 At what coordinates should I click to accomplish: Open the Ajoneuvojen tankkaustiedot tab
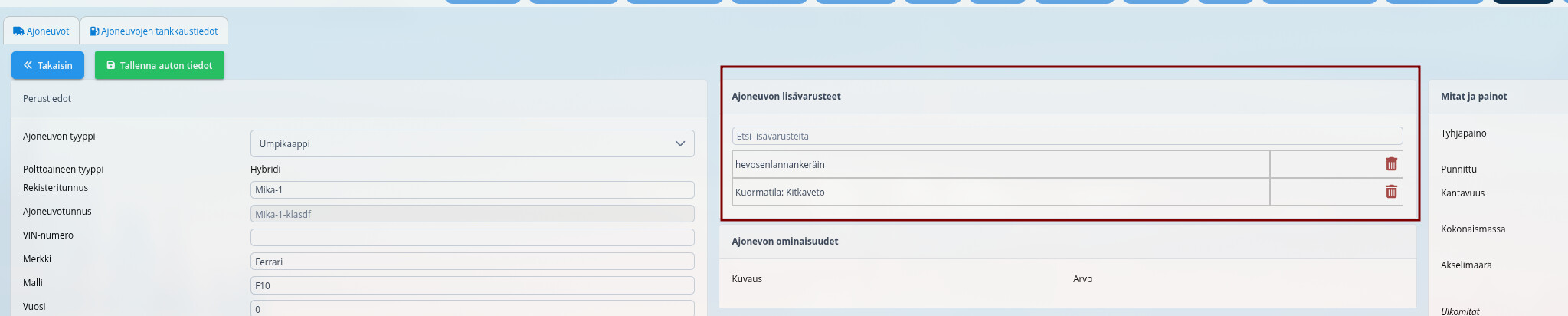(154, 31)
